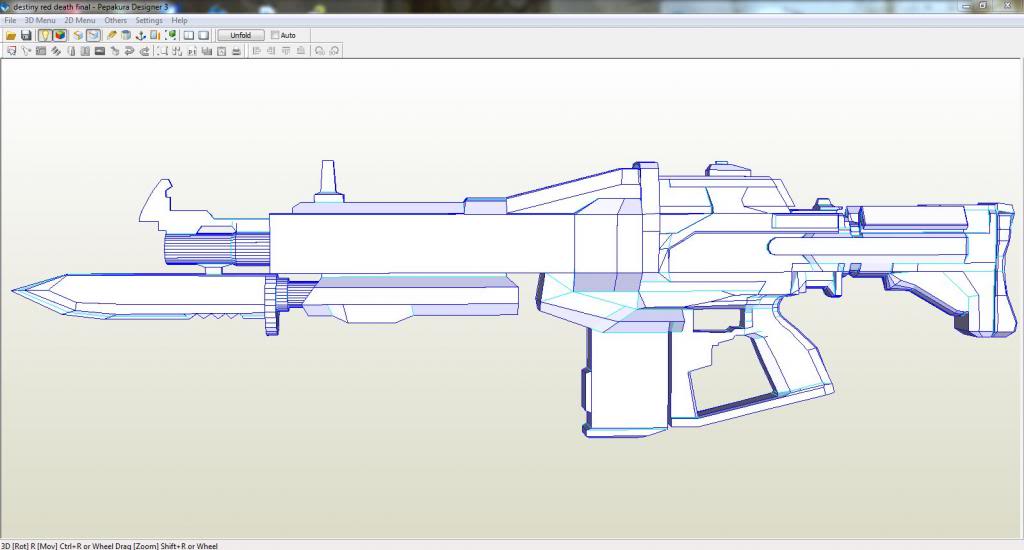The height and width of the screenshot is (550, 1024).
Task: Open the Others menu
Action: pos(116,20)
